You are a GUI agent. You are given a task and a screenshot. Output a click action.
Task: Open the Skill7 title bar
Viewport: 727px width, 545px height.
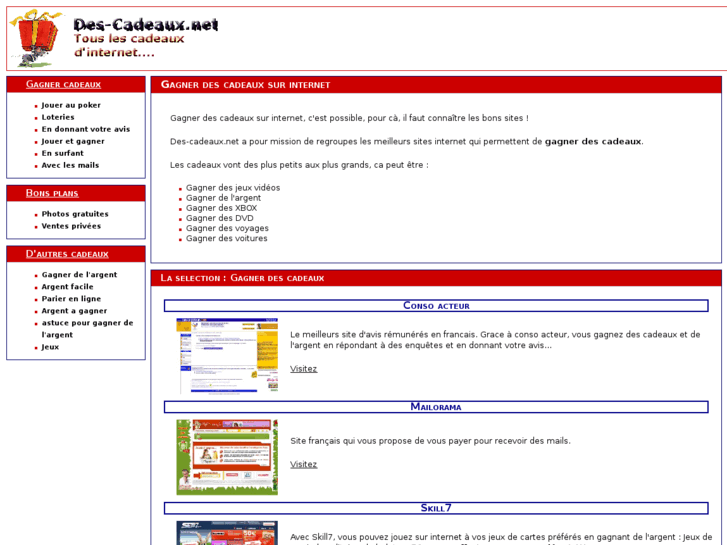(436, 508)
